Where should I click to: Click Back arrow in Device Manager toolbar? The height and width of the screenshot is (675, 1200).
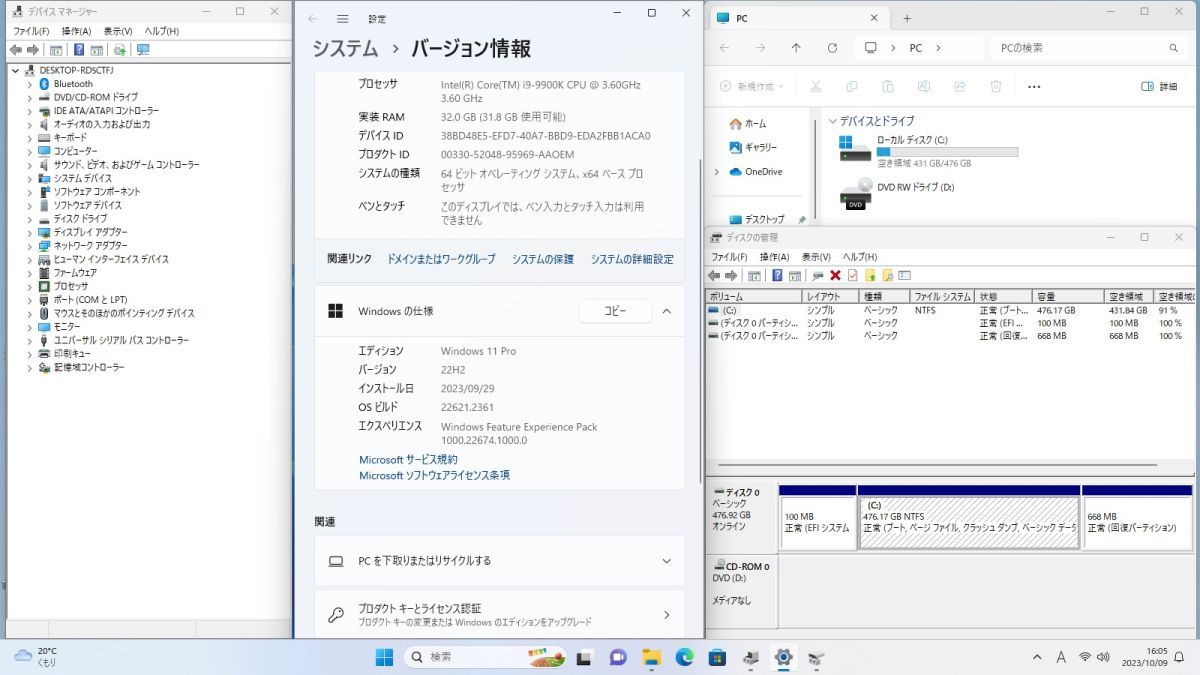point(15,49)
